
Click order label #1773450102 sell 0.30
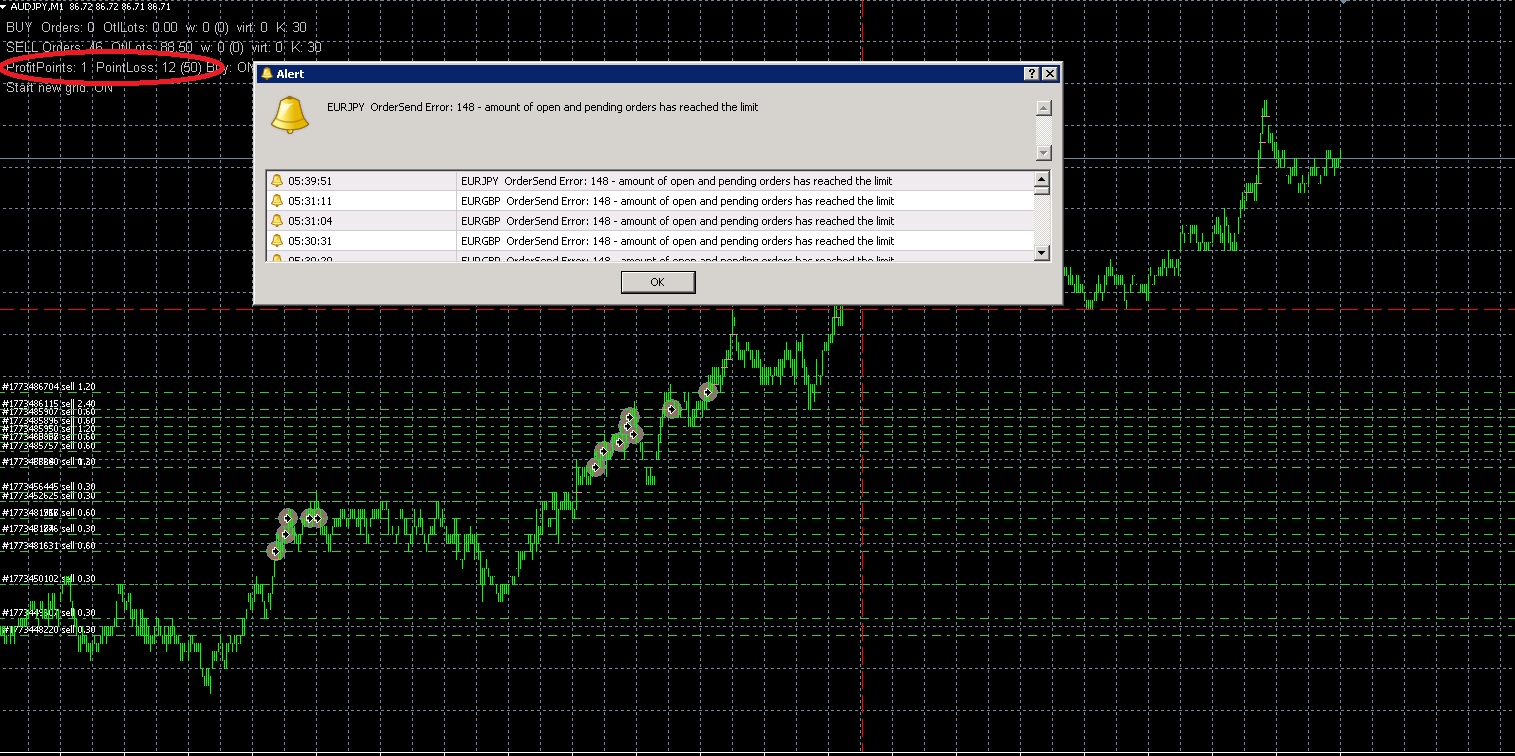[49, 579]
